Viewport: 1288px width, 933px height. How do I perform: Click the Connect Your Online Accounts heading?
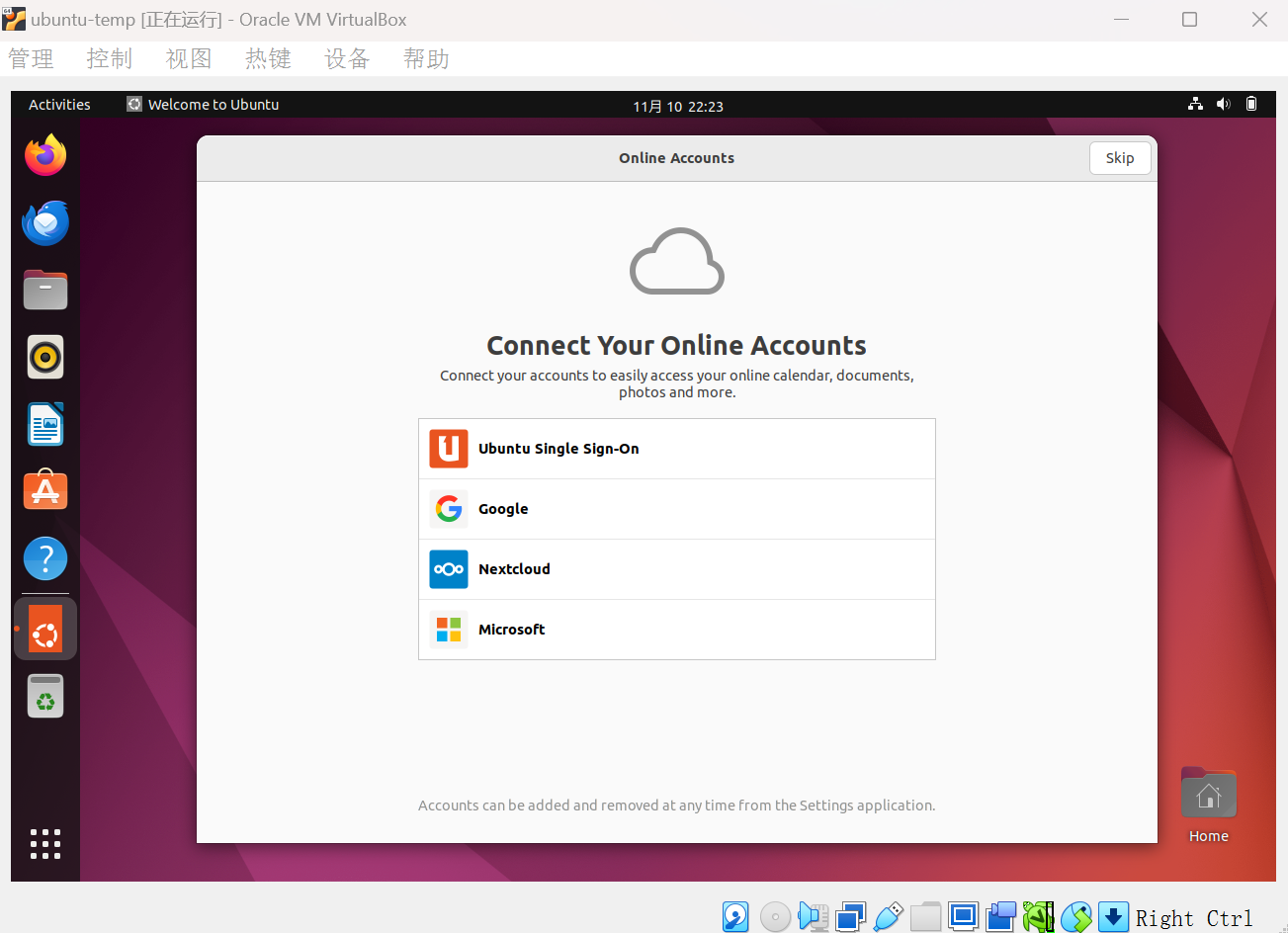point(677,345)
